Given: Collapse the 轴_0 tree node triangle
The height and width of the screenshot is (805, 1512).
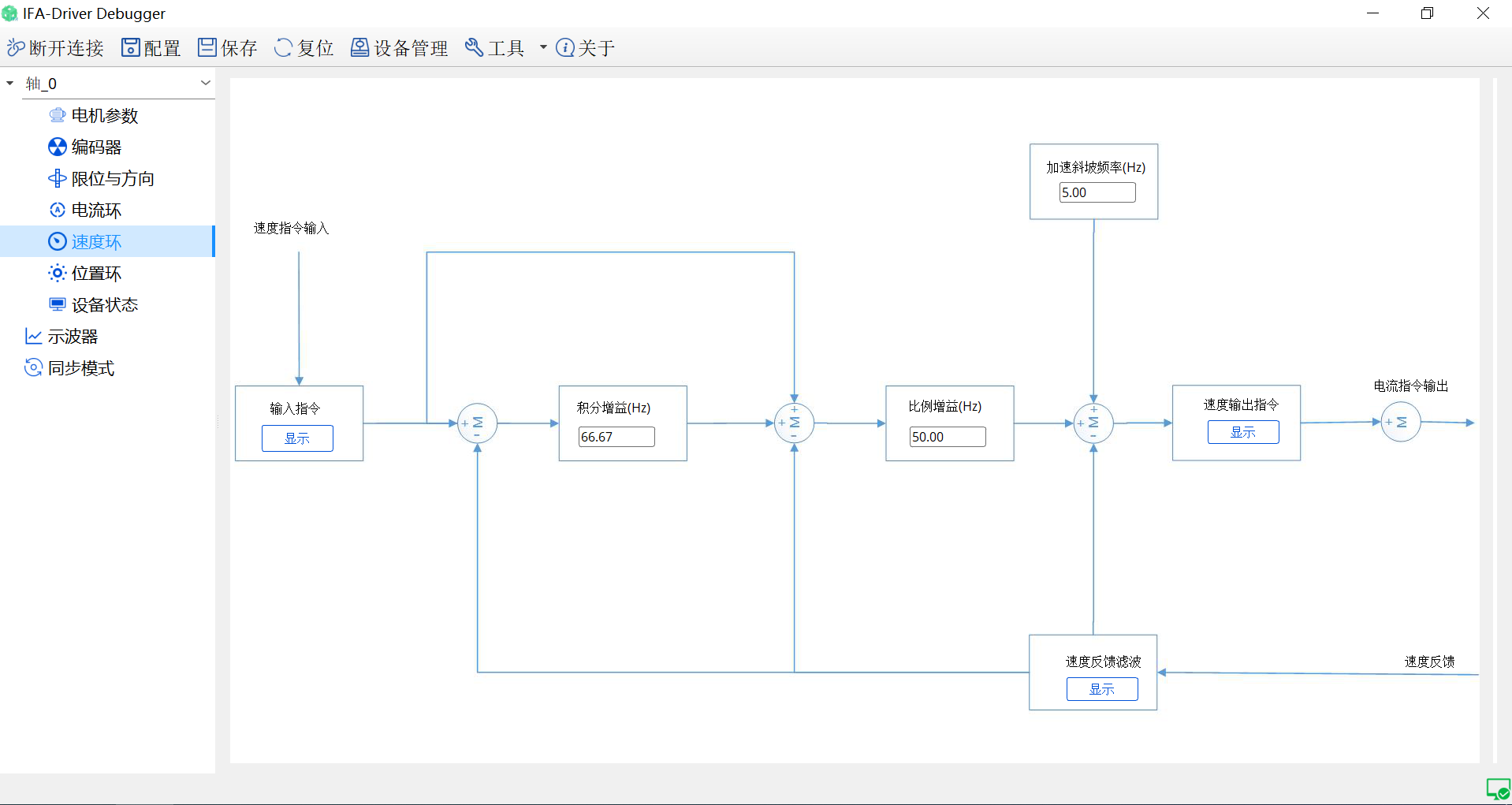Looking at the screenshot, I should (10, 84).
